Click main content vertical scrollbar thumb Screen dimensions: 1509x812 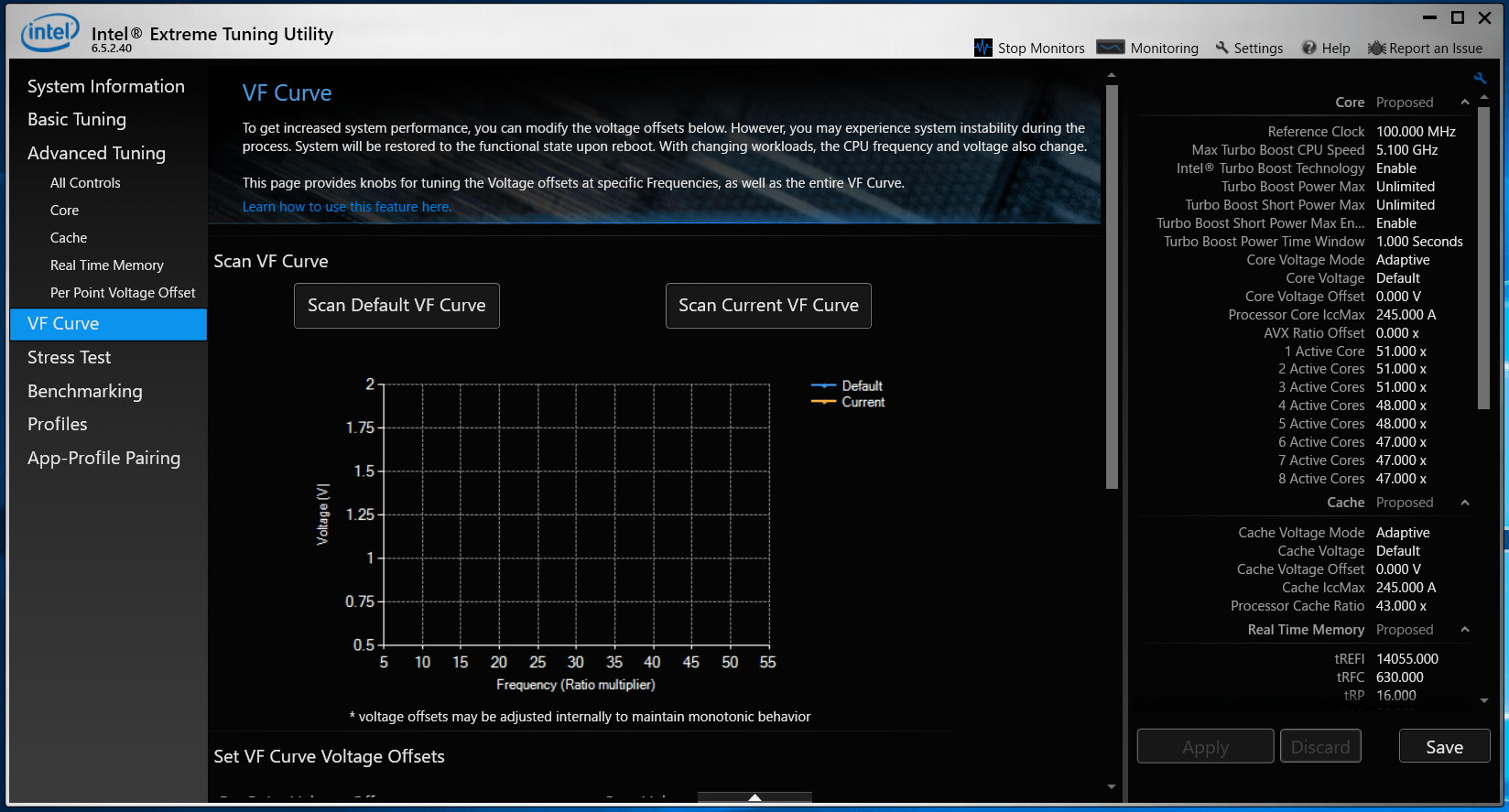tap(1112, 287)
